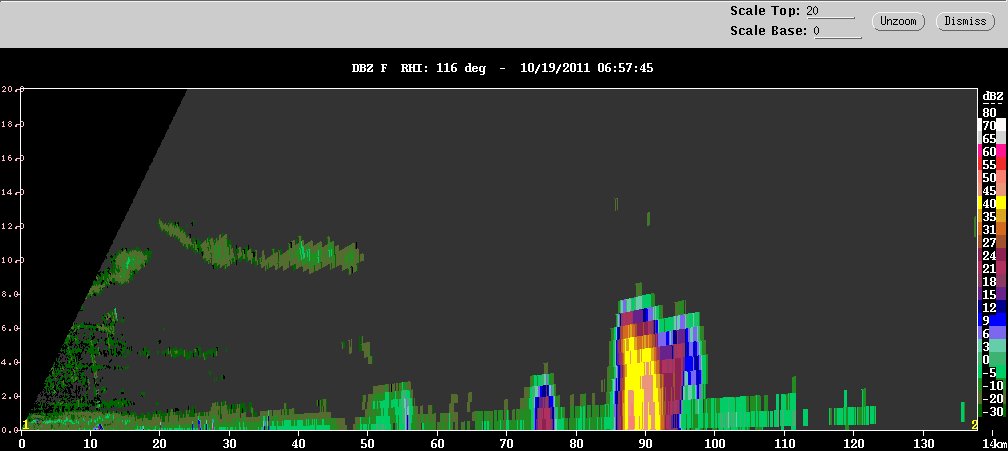Viewport: 1008px width, 451px height.
Task: Pick the yellow 40 dBZ legend swatch
Action: click(x=991, y=204)
